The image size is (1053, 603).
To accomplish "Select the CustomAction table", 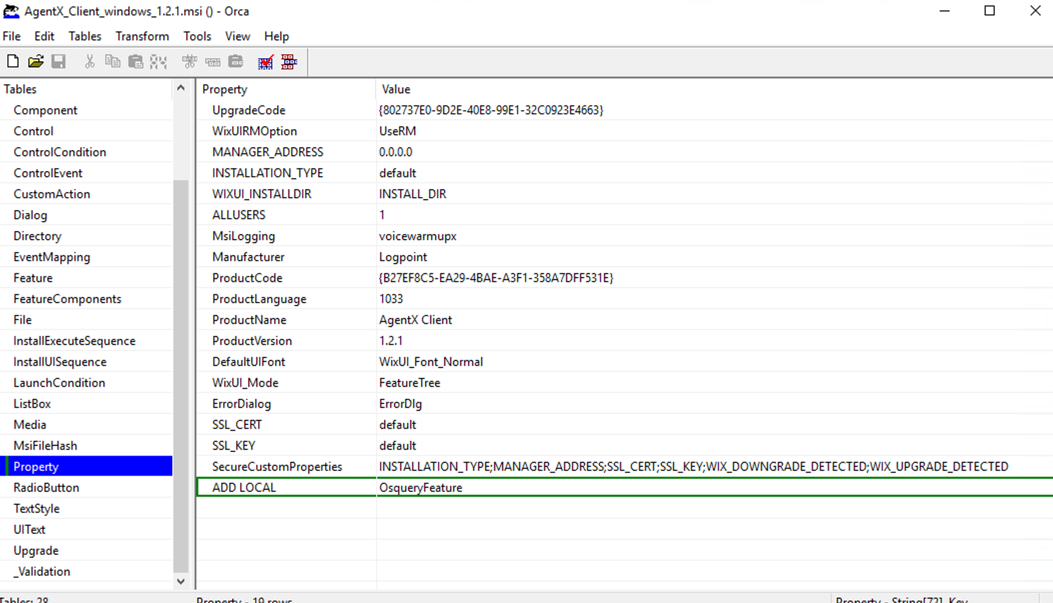I will (x=51, y=194).
